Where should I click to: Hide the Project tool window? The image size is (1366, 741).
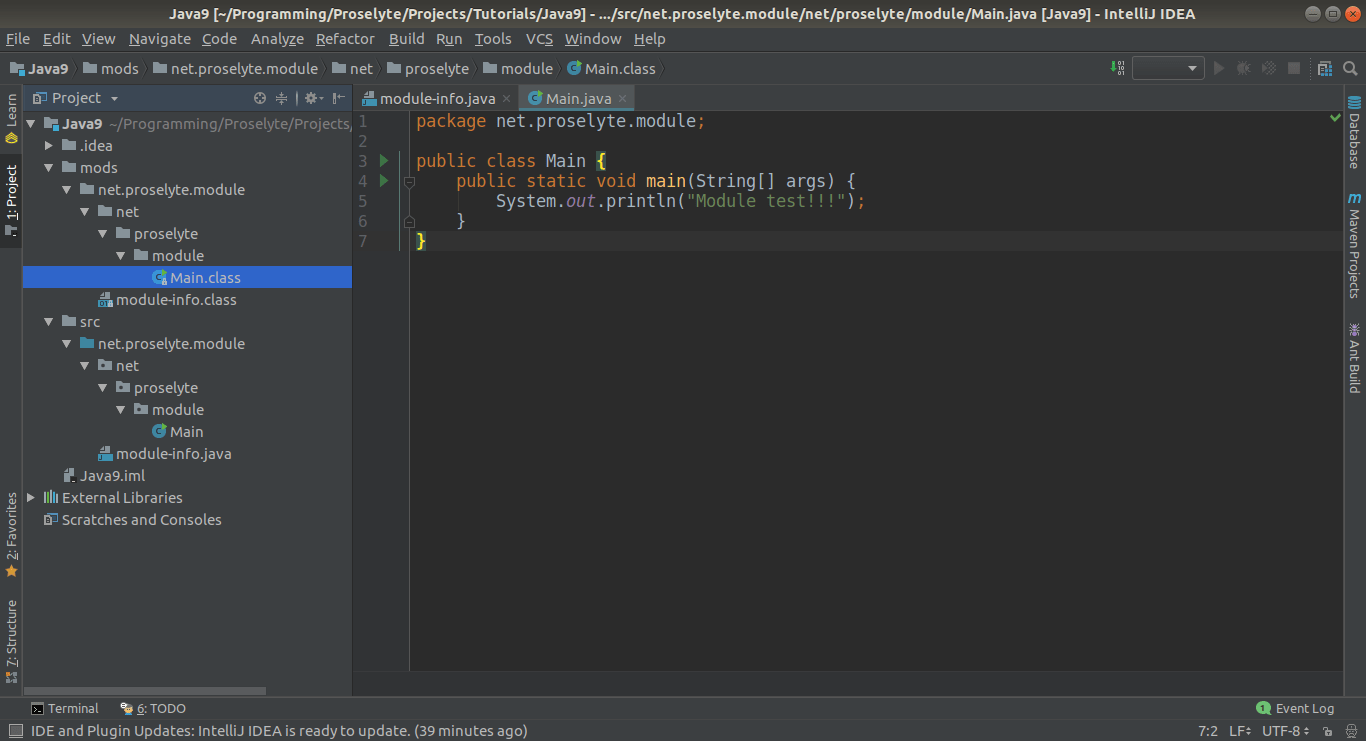(338, 98)
